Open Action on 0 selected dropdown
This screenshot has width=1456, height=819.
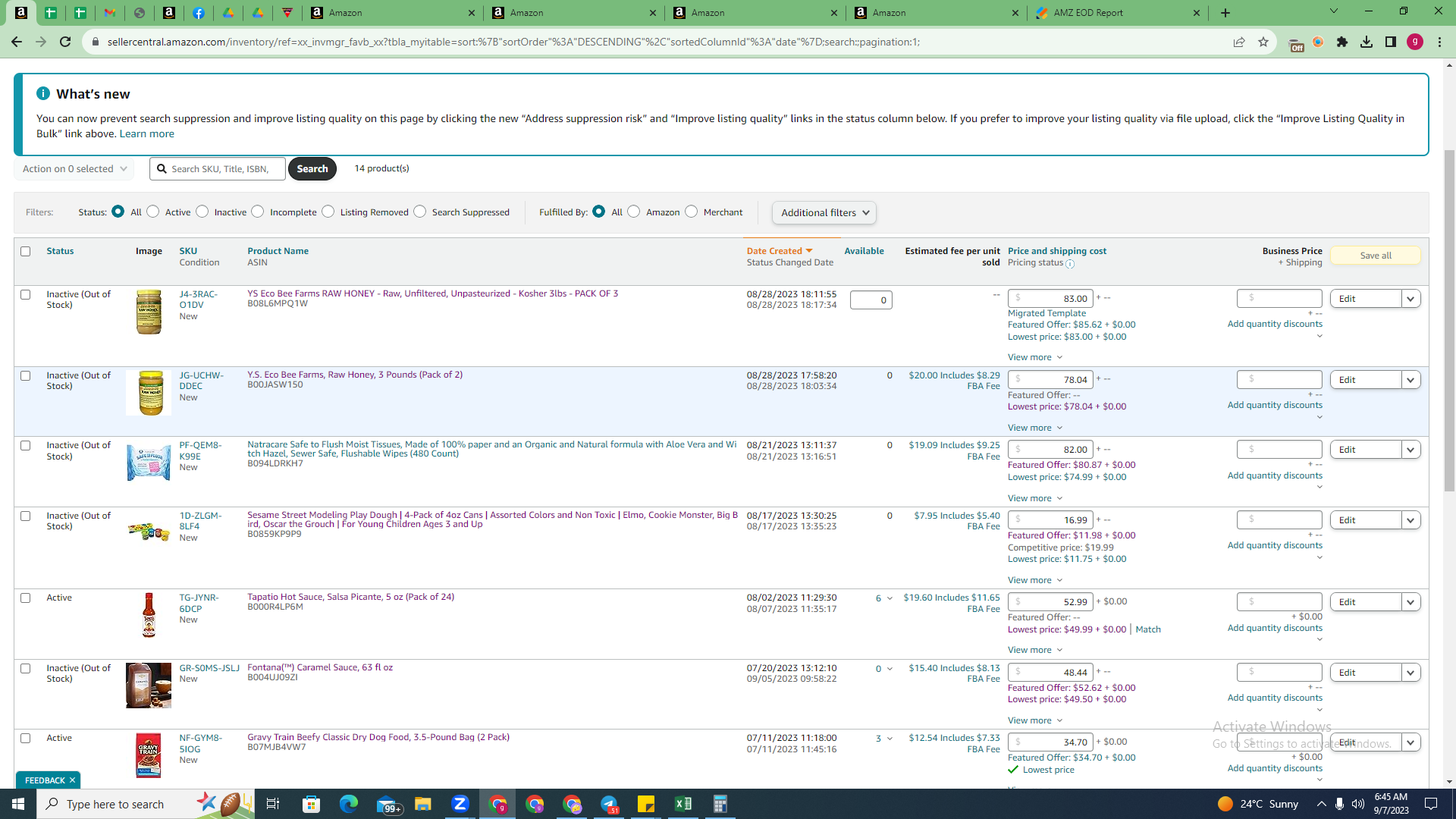[x=74, y=168]
